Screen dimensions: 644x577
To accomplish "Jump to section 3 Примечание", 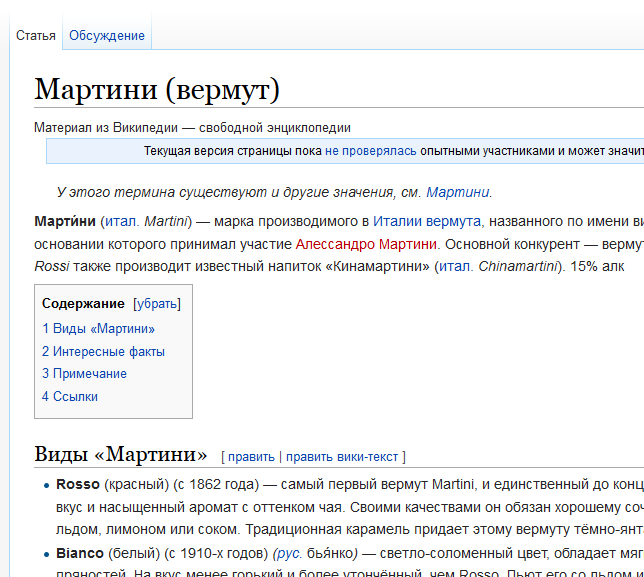I will click(84, 374).
